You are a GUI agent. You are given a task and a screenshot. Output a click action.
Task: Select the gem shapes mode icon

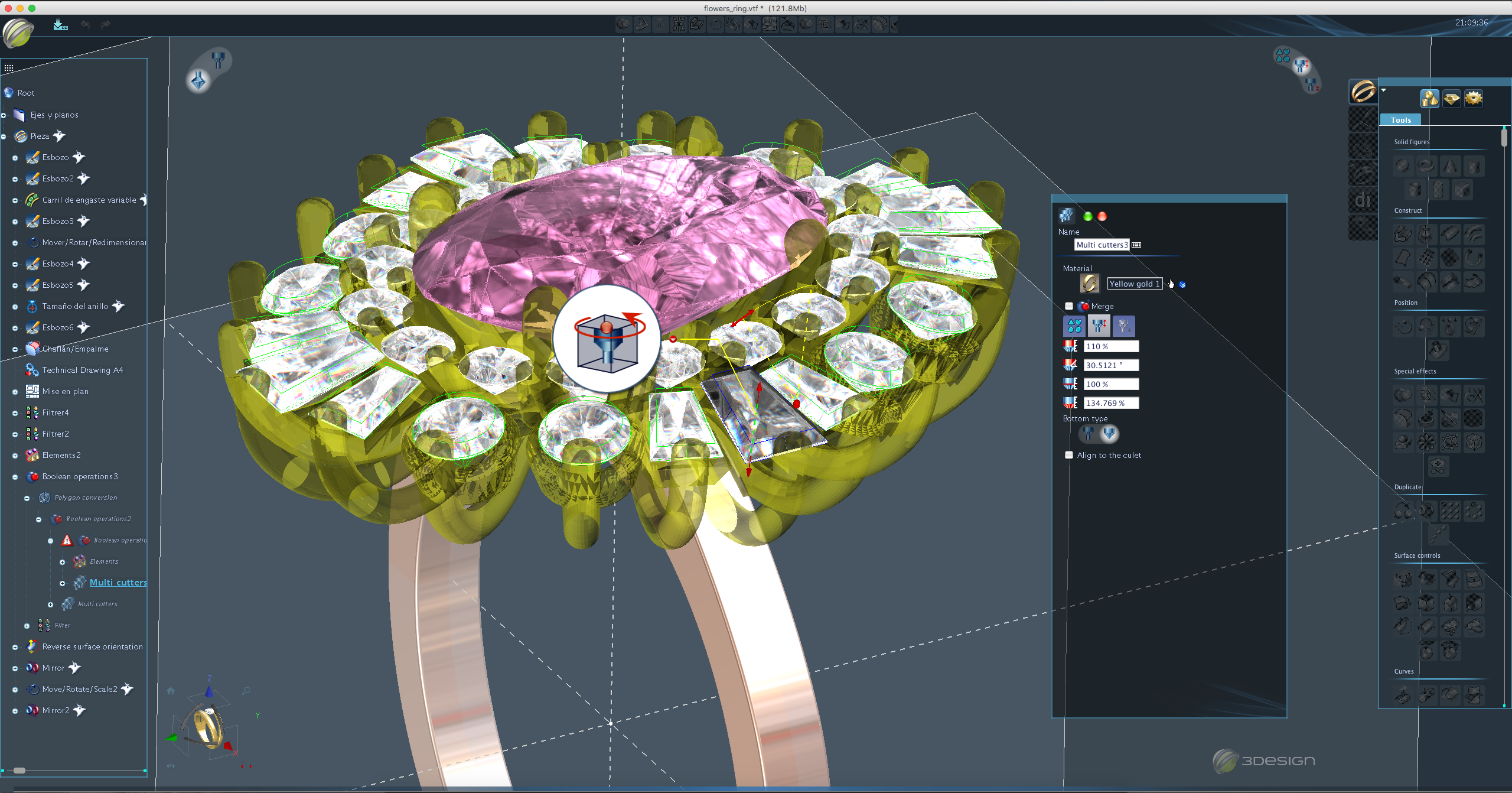[x=1074, y=326]
